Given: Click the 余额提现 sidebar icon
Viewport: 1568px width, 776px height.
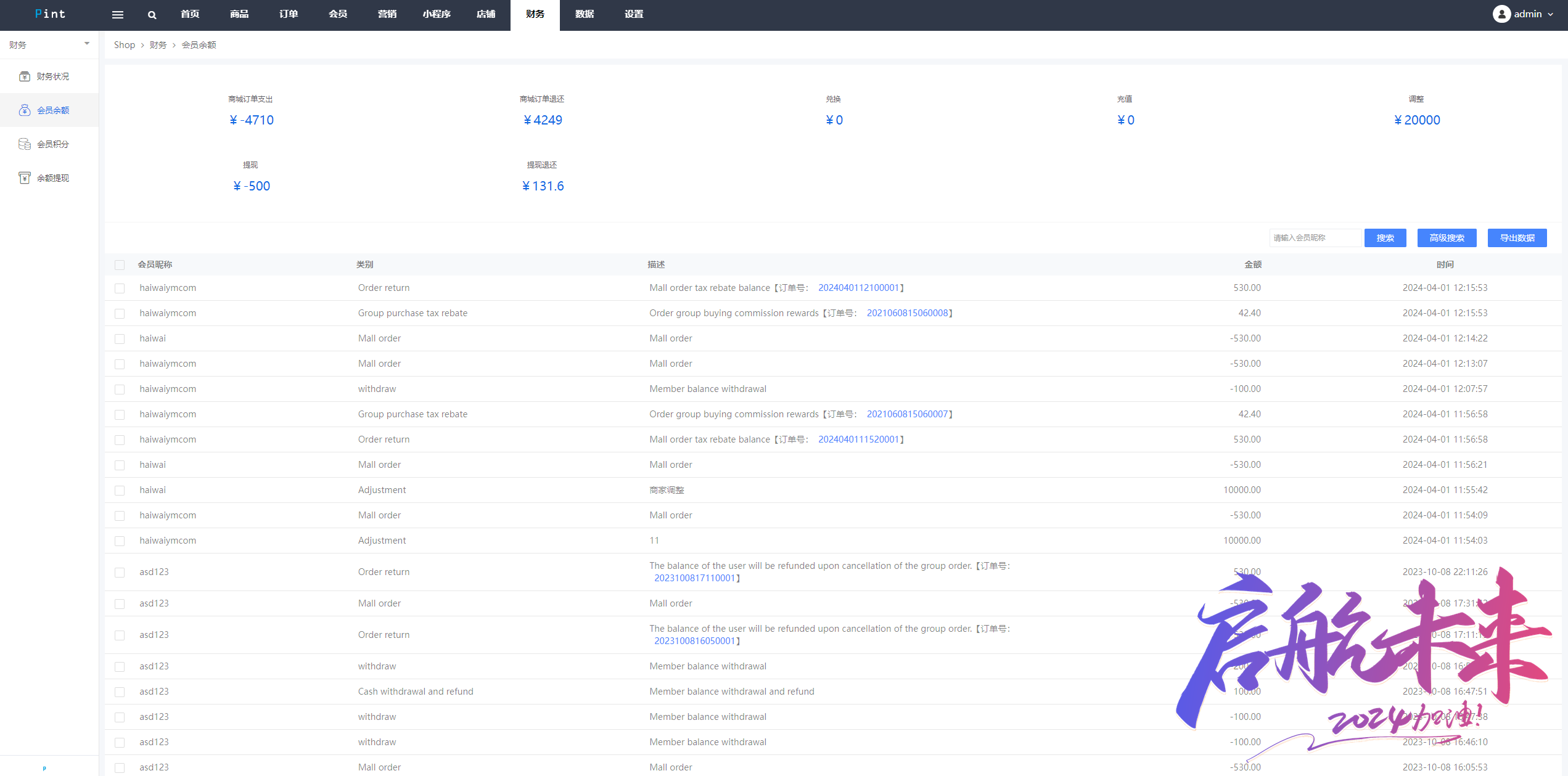Looking at the screenshot, I should pos(25,178).
